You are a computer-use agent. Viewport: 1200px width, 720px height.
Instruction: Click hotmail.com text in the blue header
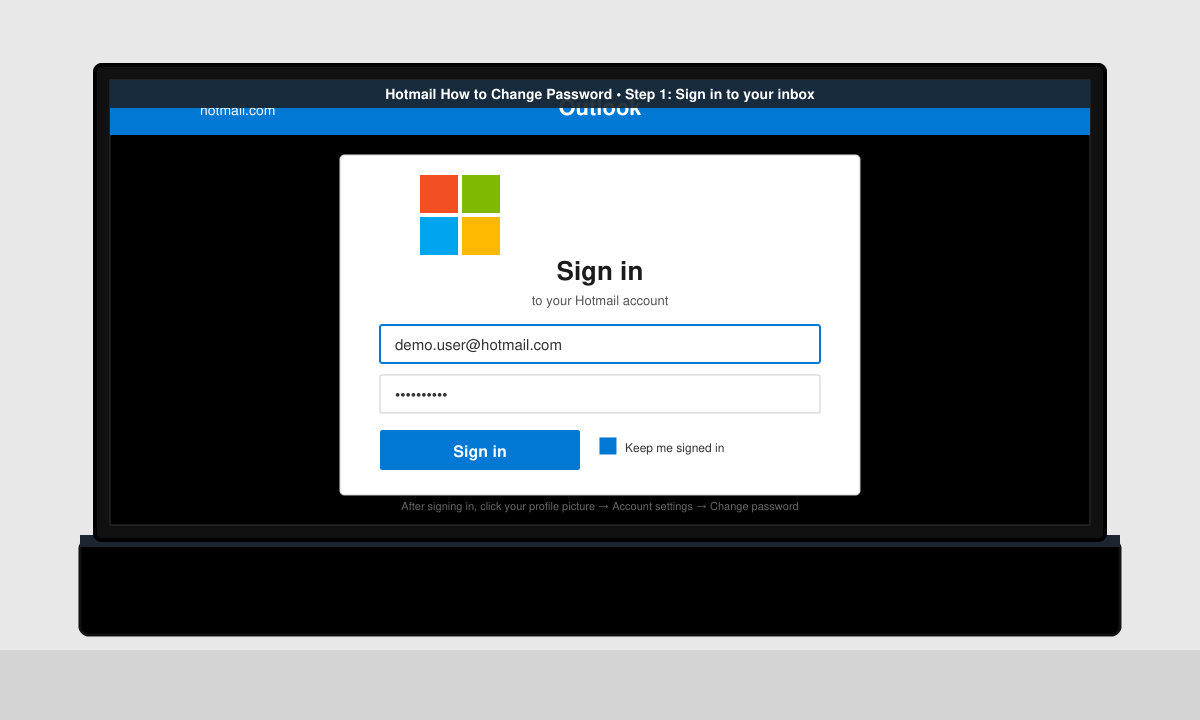click(x=237, y=111)
